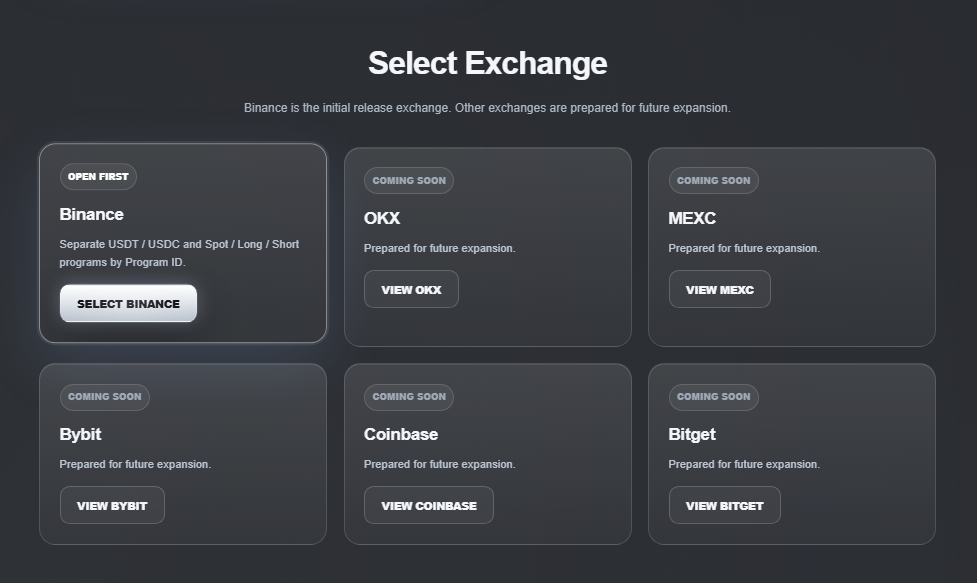Click 'Prepared for future expansion.' under OKX
This screenshot has width=977, height=583.
pos(439,248)
